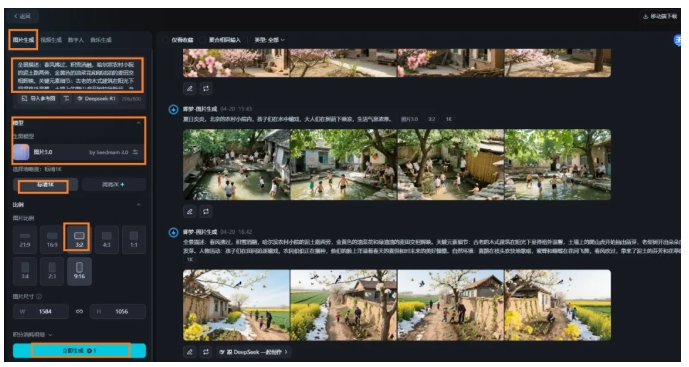The width and height of the screenshot is (689, 367).
Task: Expand the 积分消耗明细 dropdown
Action: coord(33,335)
